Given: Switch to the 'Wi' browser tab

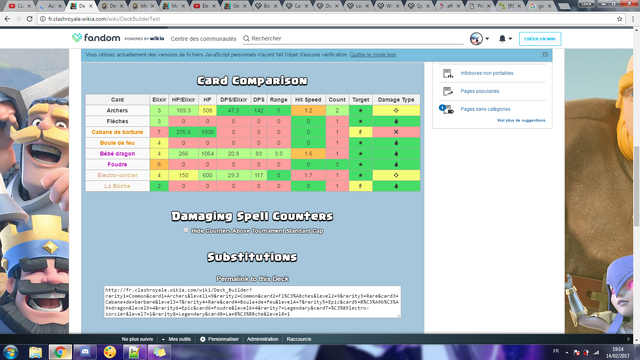Looking at the screenshot, I should click(389, 6).
